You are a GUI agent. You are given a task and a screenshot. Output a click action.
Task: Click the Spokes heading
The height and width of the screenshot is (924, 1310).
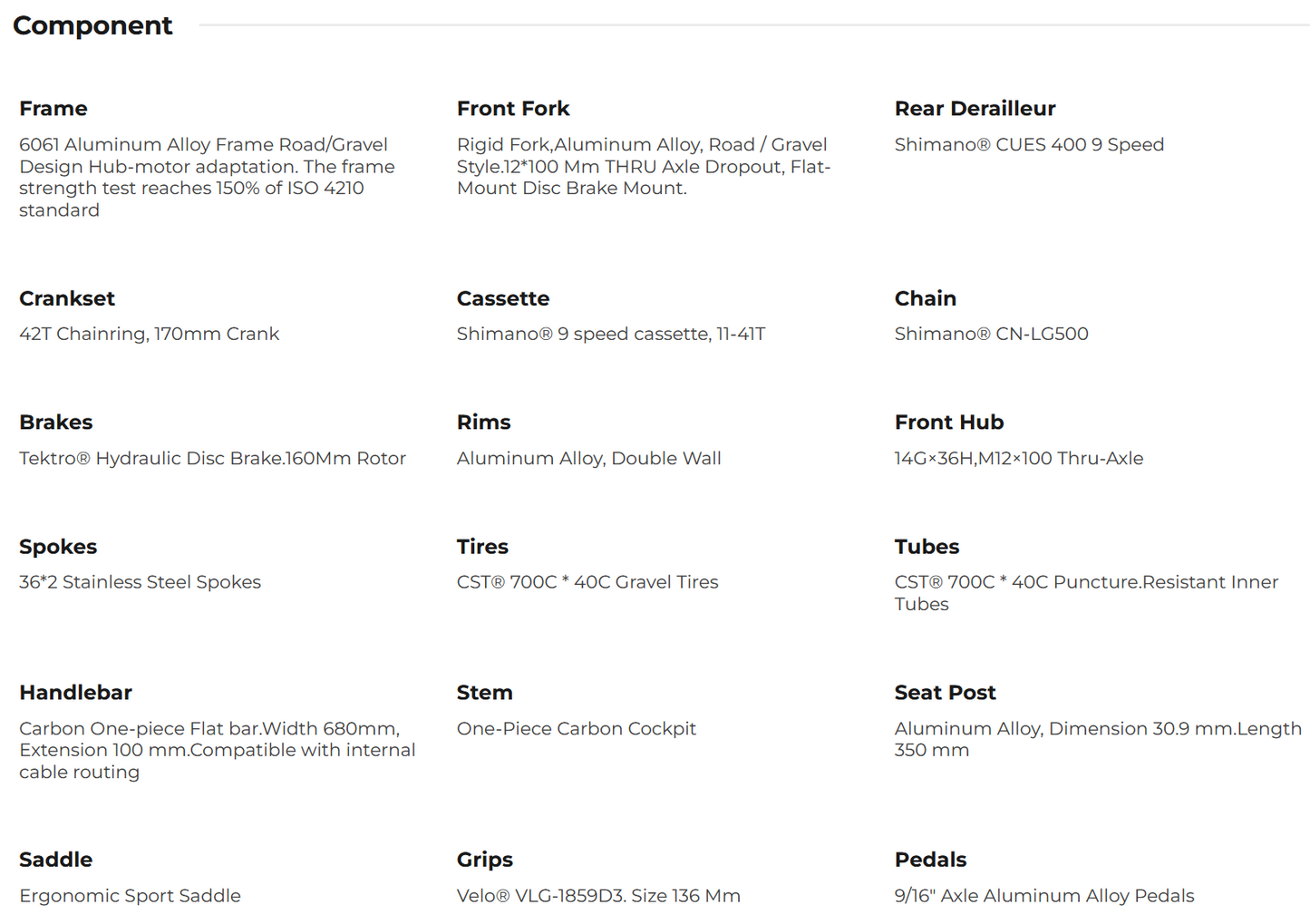58,547
